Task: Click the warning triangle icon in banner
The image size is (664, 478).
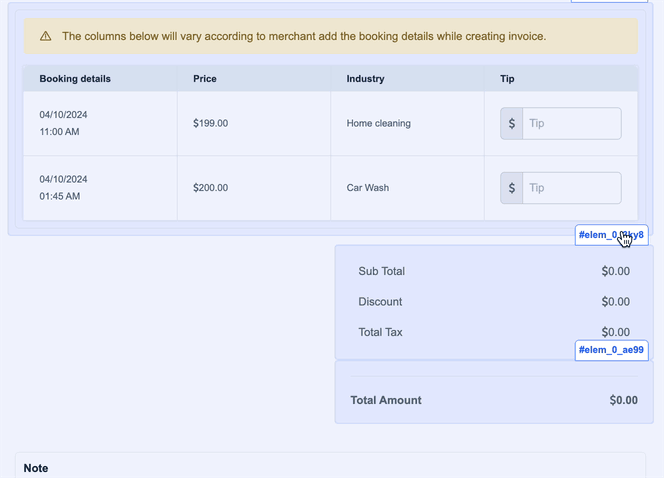Action: tap(46, 37)
